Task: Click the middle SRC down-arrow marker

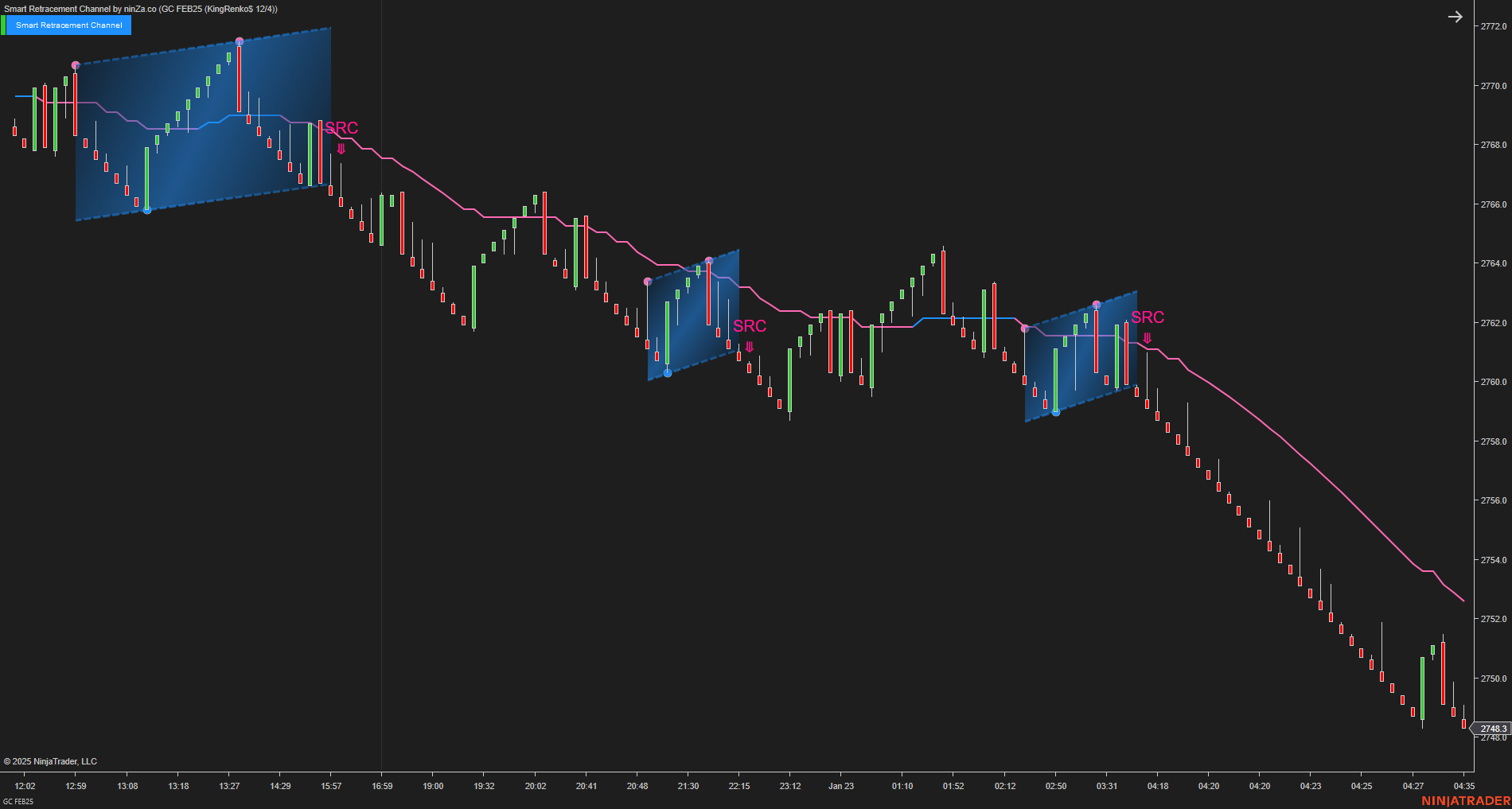Action: [749, 346]
